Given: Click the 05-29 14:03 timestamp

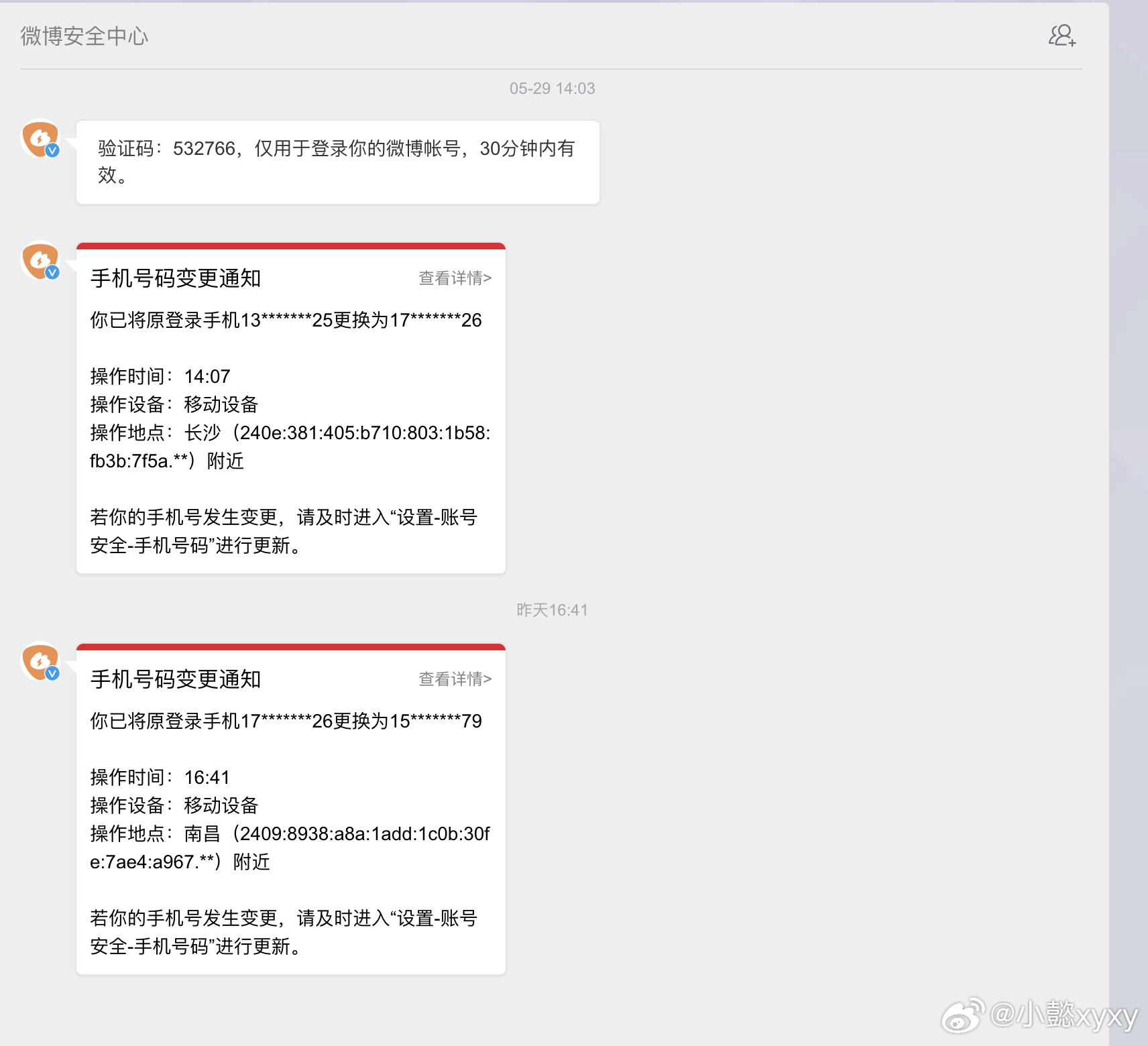Looking at the screenshot, I should pyautogui.click(x=552, y=89).
